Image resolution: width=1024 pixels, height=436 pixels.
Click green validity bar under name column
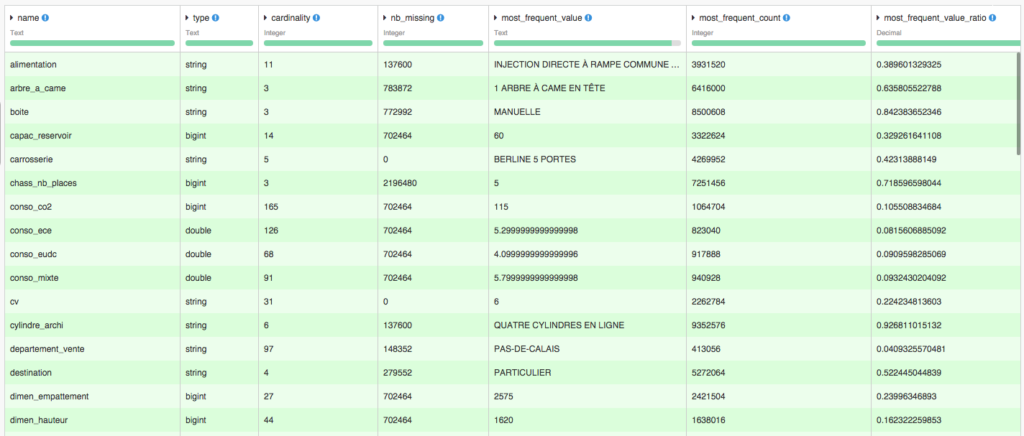coord(90,43)
